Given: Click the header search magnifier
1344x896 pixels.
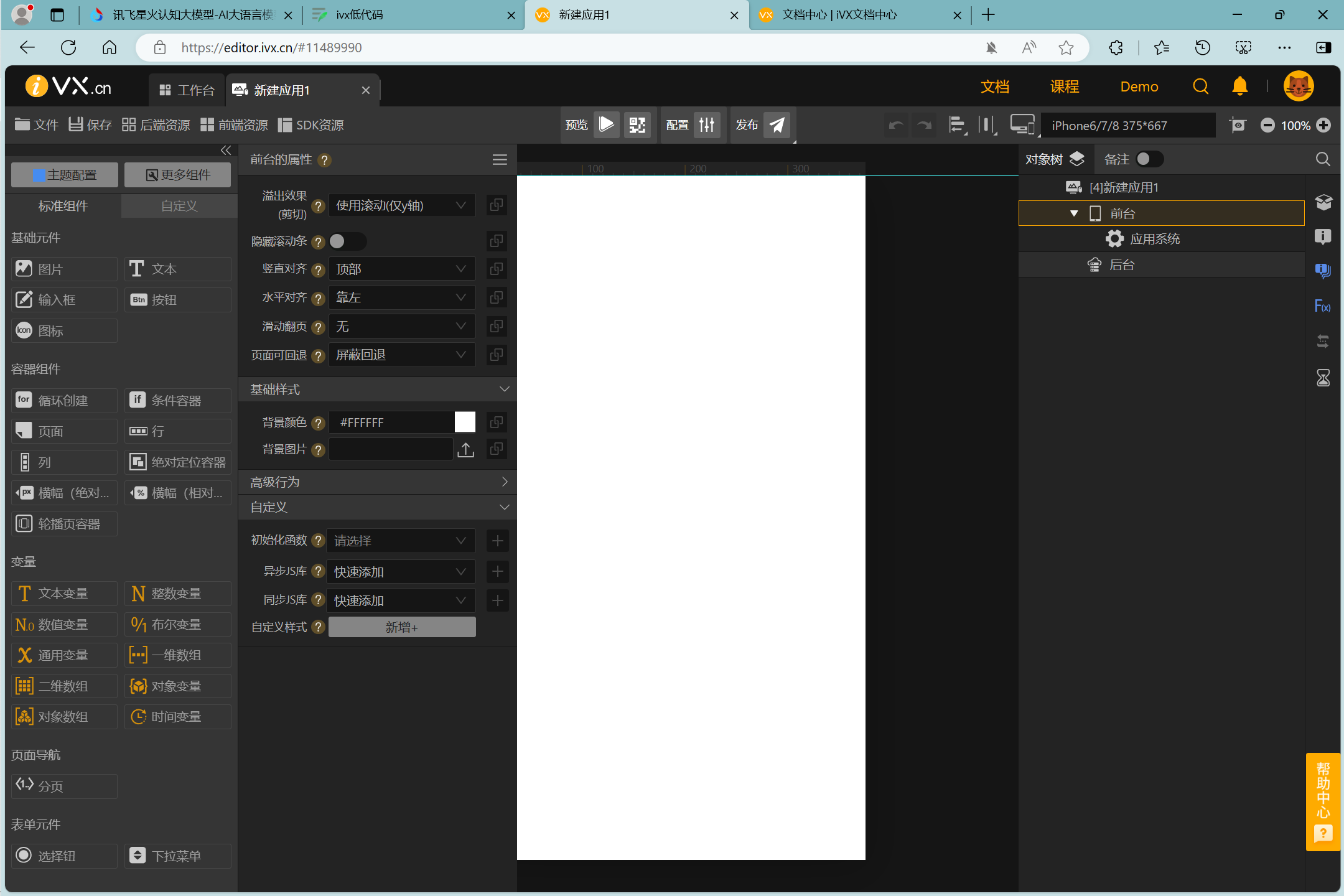Looking at the screenshot, I should [1201, 86].
